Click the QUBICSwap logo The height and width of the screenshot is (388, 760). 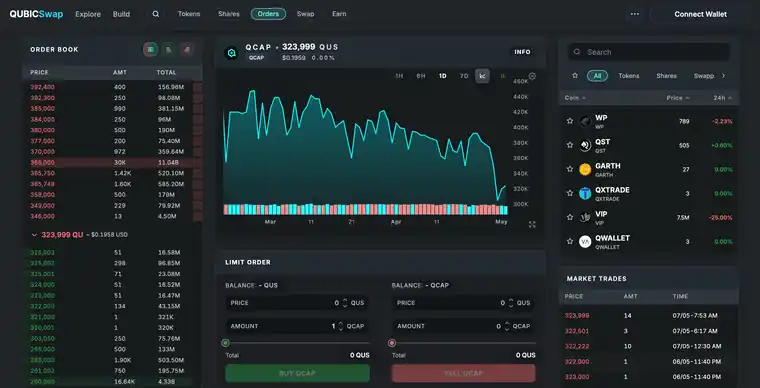tap(36, 14)
